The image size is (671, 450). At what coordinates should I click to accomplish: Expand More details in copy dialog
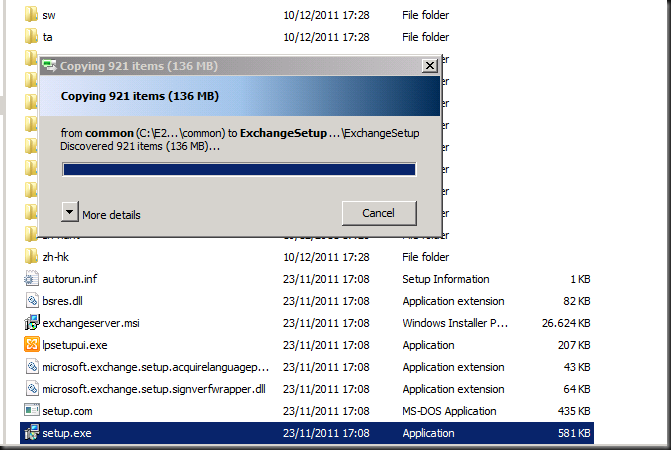pos(69,212)
